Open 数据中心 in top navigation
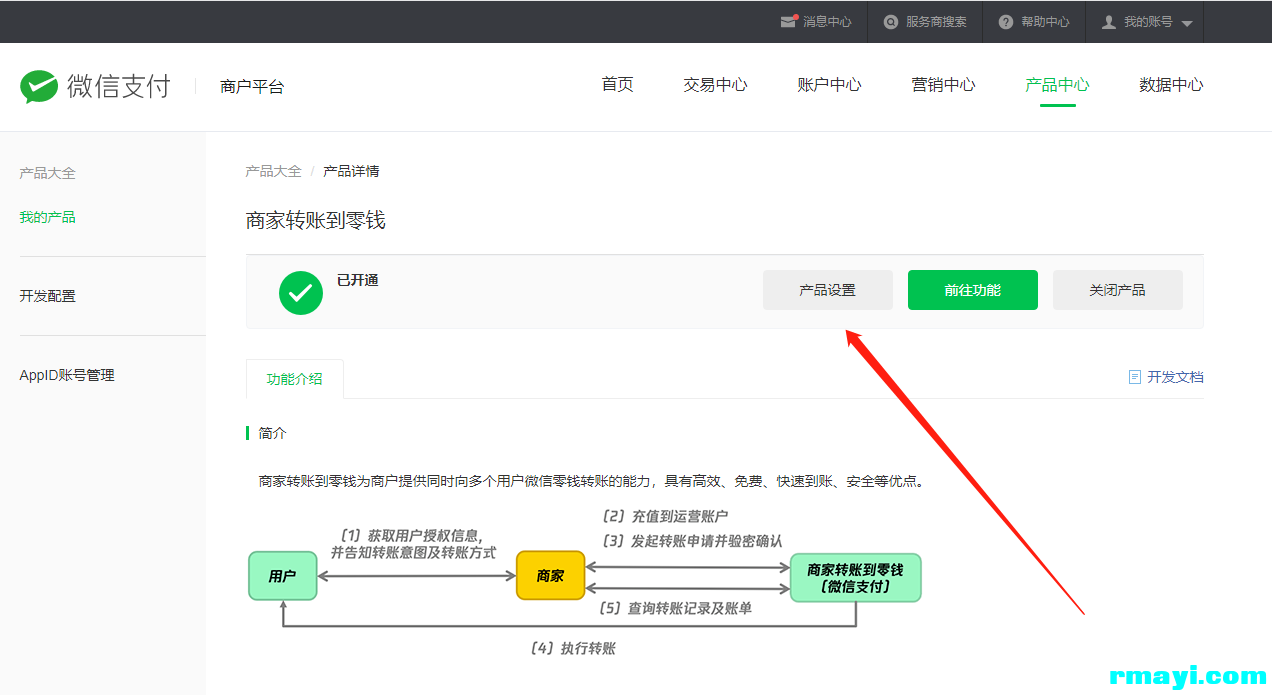Image resolution: width=1272 pixels, height=695 pixels. click(x=1171, y=85)
